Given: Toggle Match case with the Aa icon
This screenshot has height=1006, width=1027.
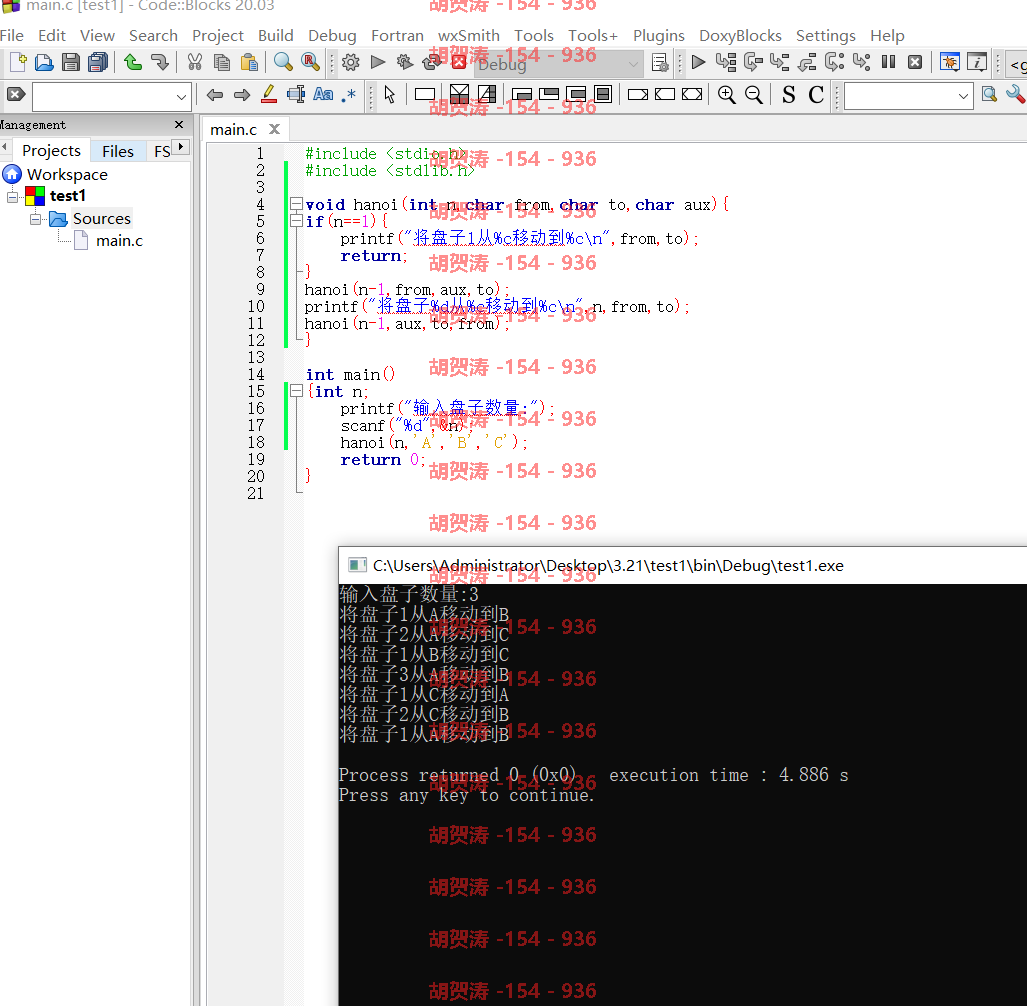Looking at the screenshot, I should (323, 96).
